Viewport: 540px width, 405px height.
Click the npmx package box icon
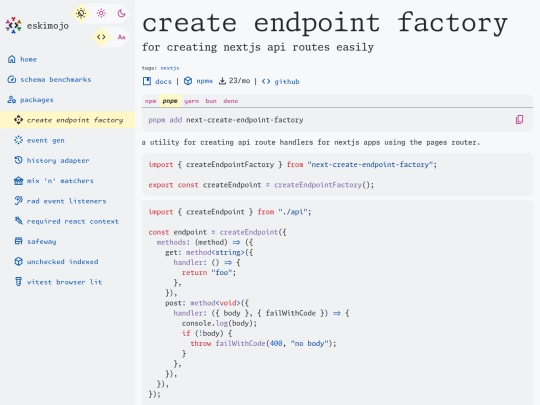188,81
